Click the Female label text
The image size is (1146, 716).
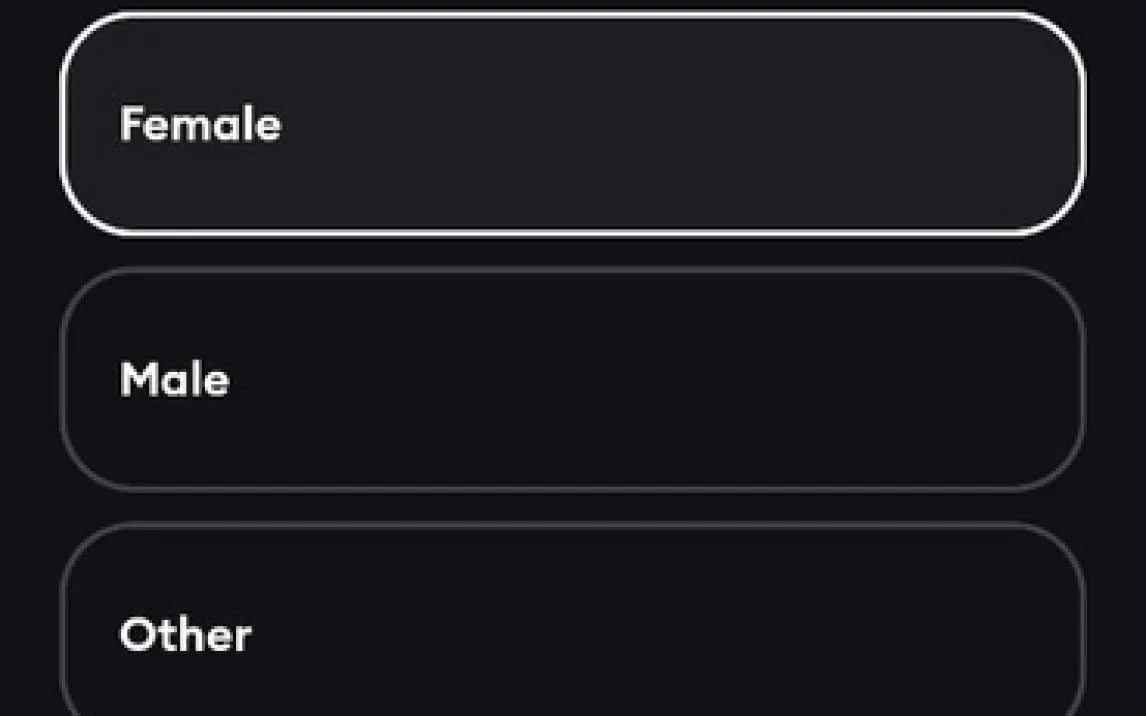tap(200, 124)
